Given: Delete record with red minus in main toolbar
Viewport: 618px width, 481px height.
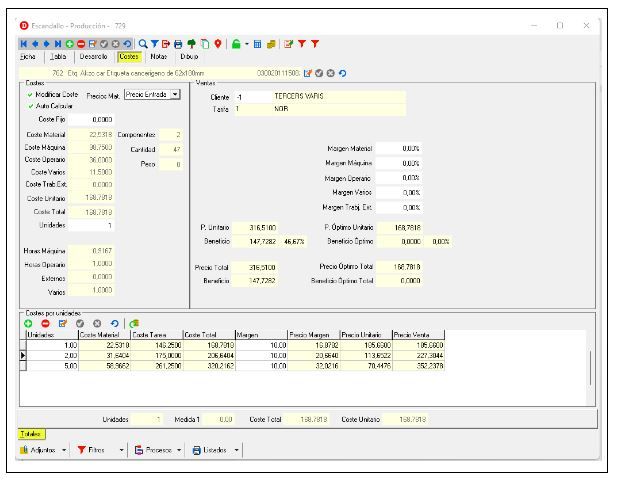Looking at the screenshot, I should tap(81, 44).
